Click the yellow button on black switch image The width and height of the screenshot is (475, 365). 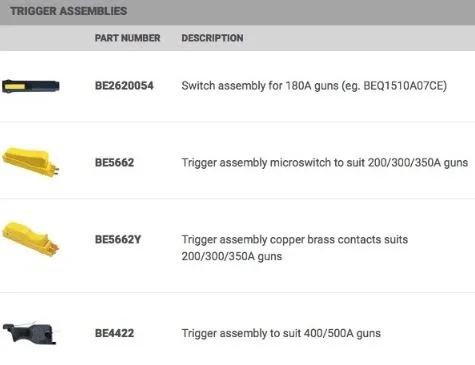tap(15, 87)
